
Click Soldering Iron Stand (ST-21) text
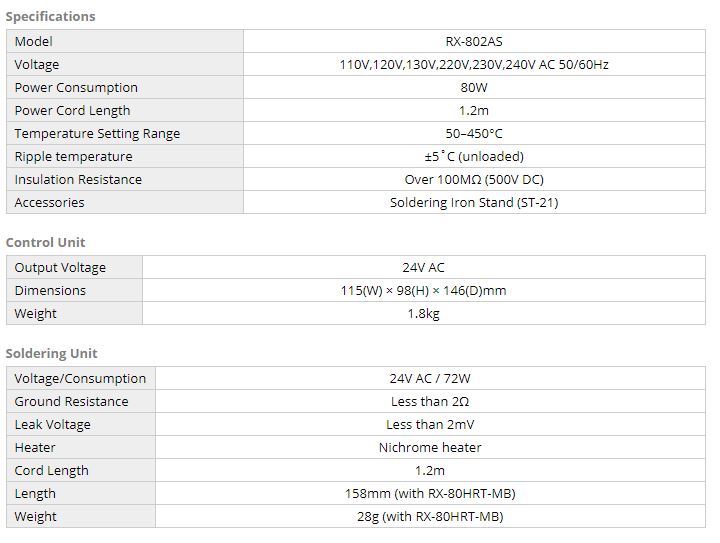click(474, 202)
